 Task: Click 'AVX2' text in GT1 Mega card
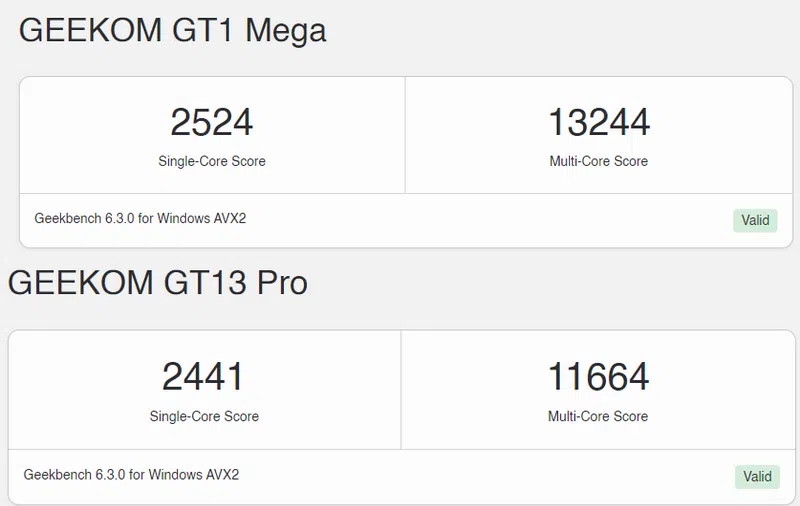(x=229, y=218)
